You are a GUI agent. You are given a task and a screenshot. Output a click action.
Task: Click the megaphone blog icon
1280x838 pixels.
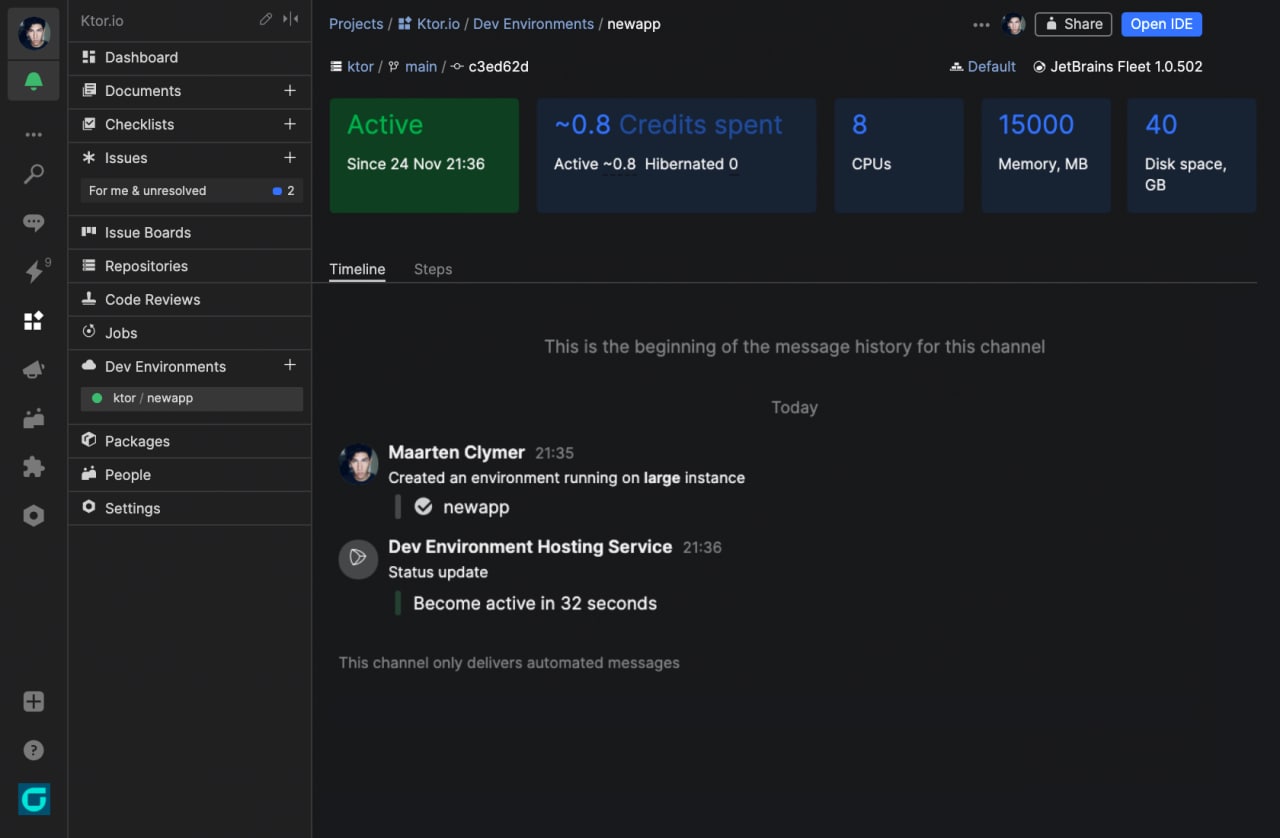pyautogui.click(x=34, y=370)
